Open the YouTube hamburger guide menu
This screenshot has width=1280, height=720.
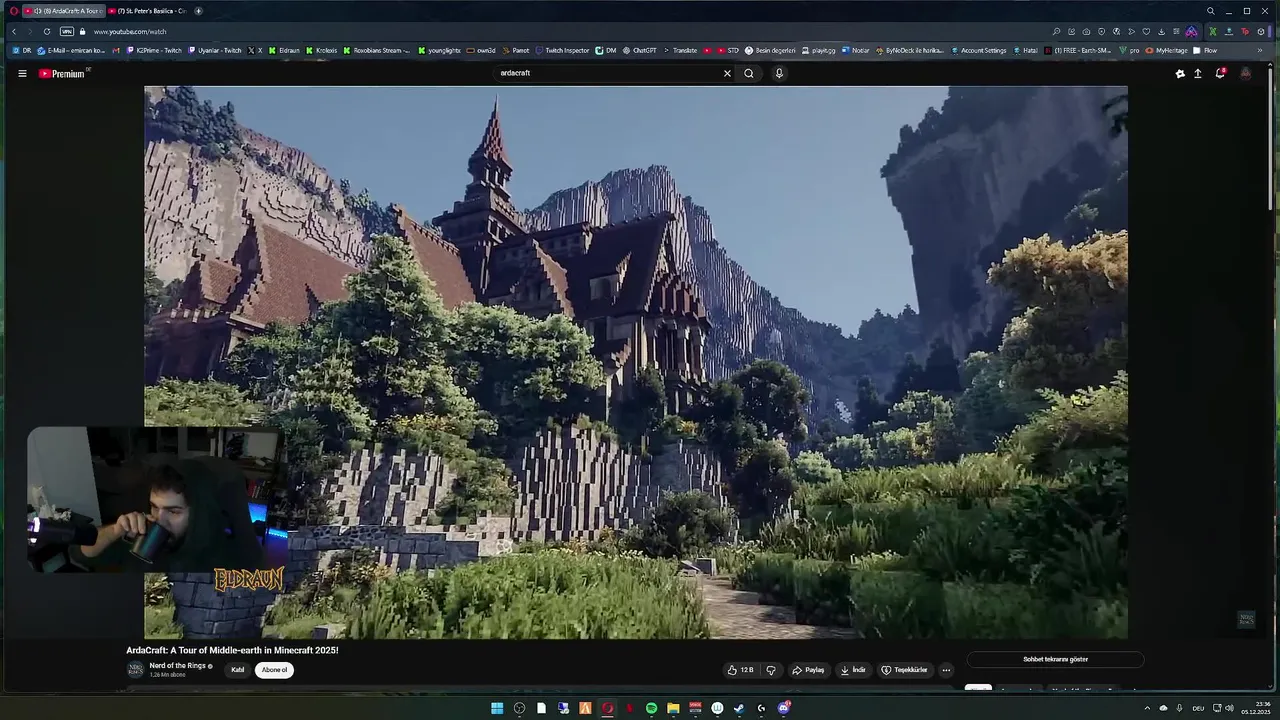(22, 73)
